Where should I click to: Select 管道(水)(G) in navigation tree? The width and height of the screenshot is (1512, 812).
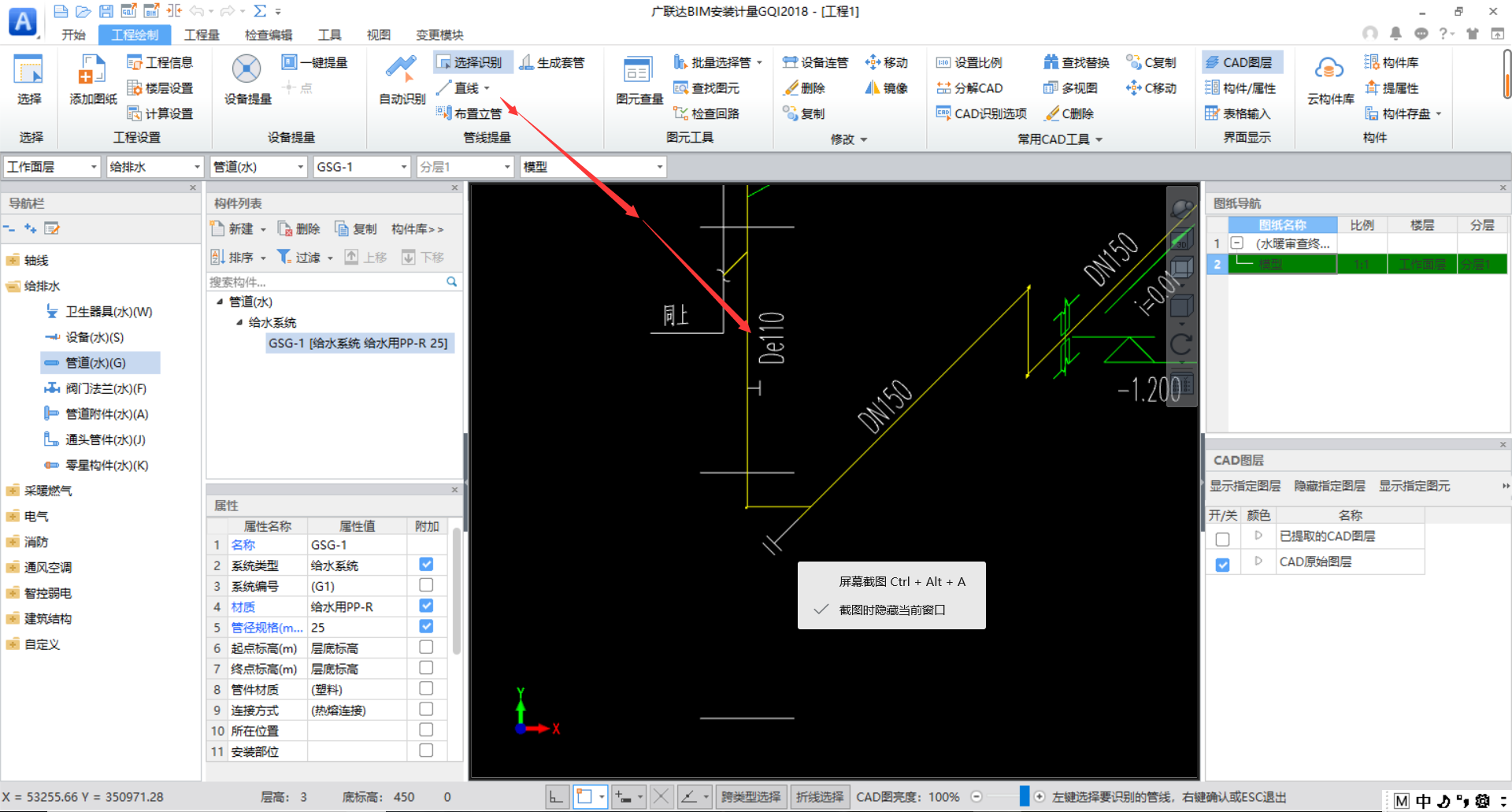click(100, 362)
